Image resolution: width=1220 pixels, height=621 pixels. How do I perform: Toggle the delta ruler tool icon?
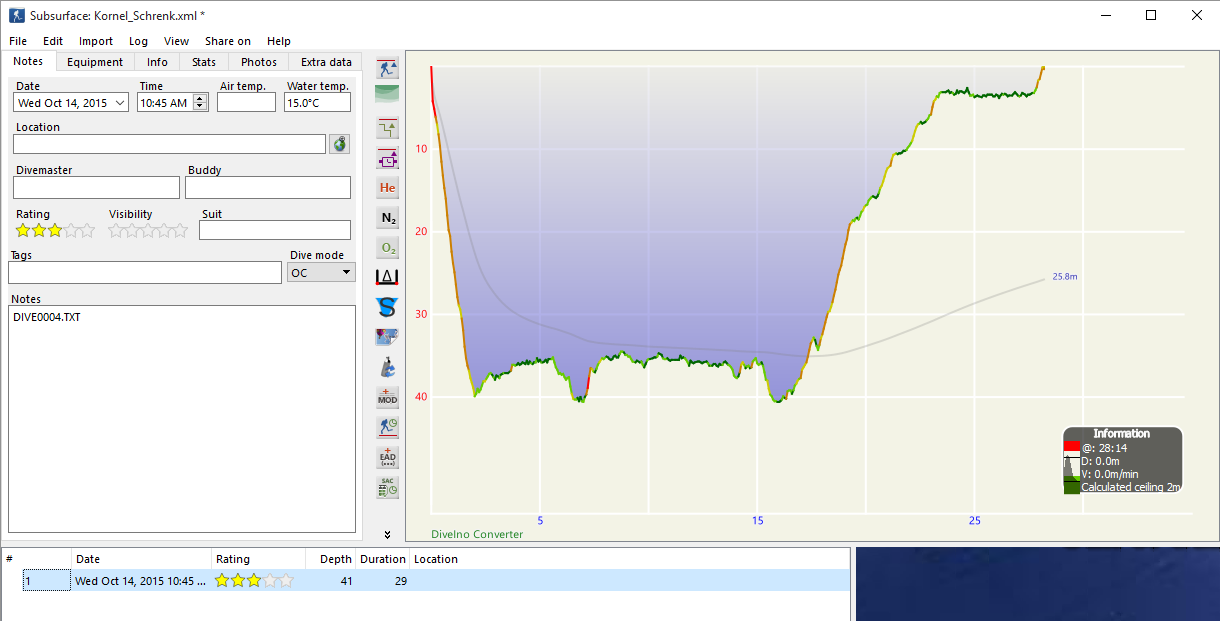(387, 277)
